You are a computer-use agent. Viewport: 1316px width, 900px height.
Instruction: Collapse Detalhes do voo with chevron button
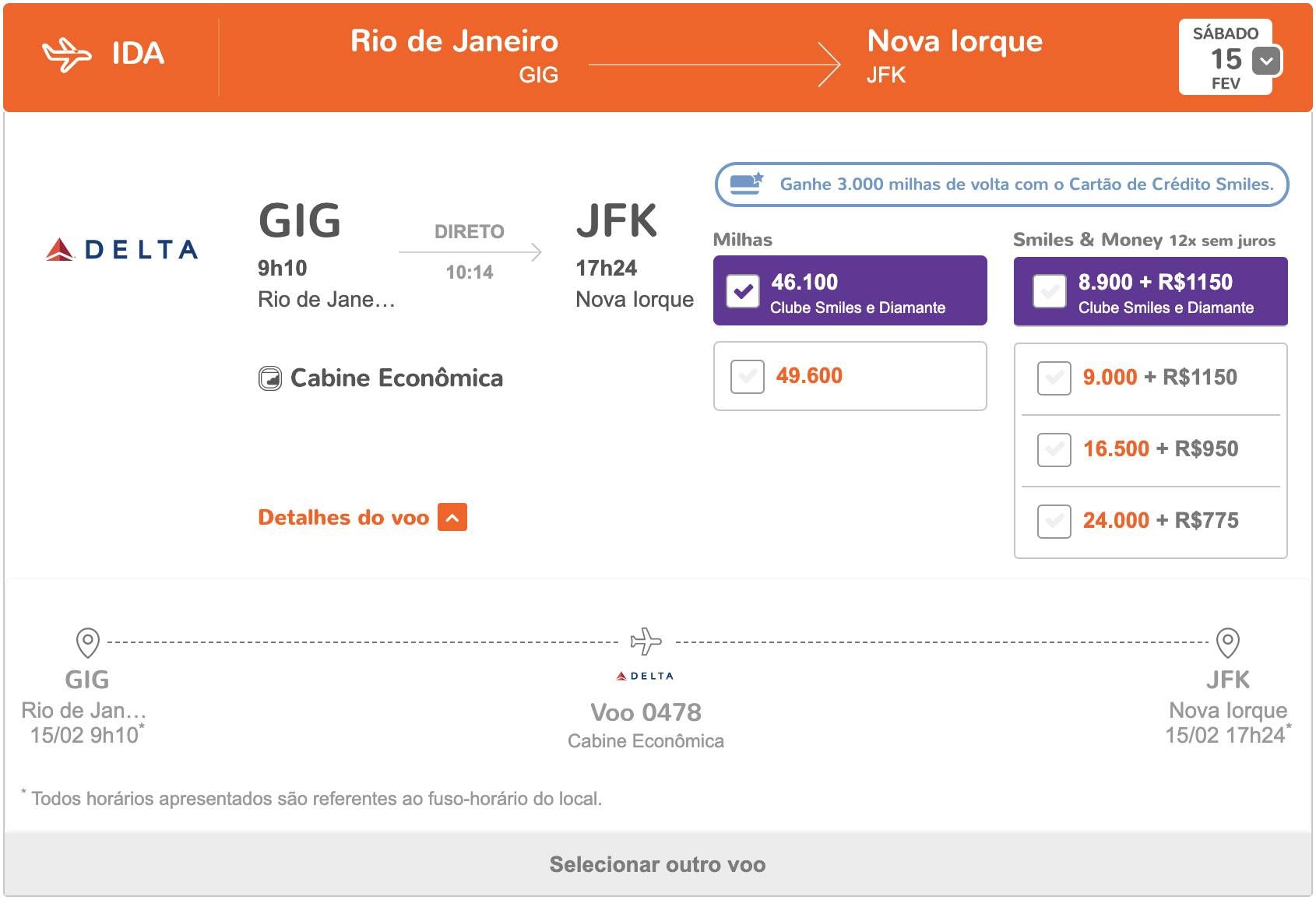pyautogui.click(x=452, y=518)
